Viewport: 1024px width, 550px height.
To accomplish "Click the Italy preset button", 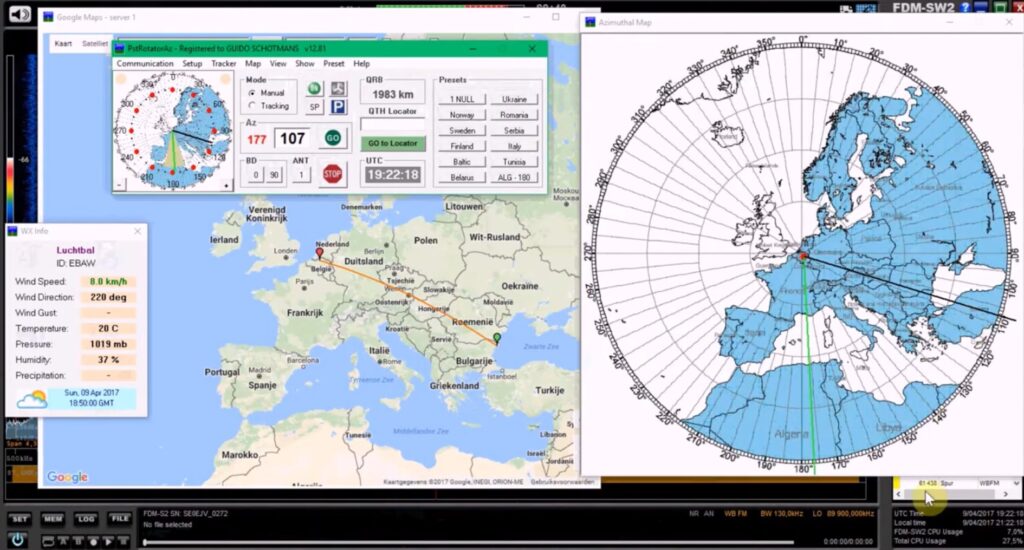I will click(515, 146).
